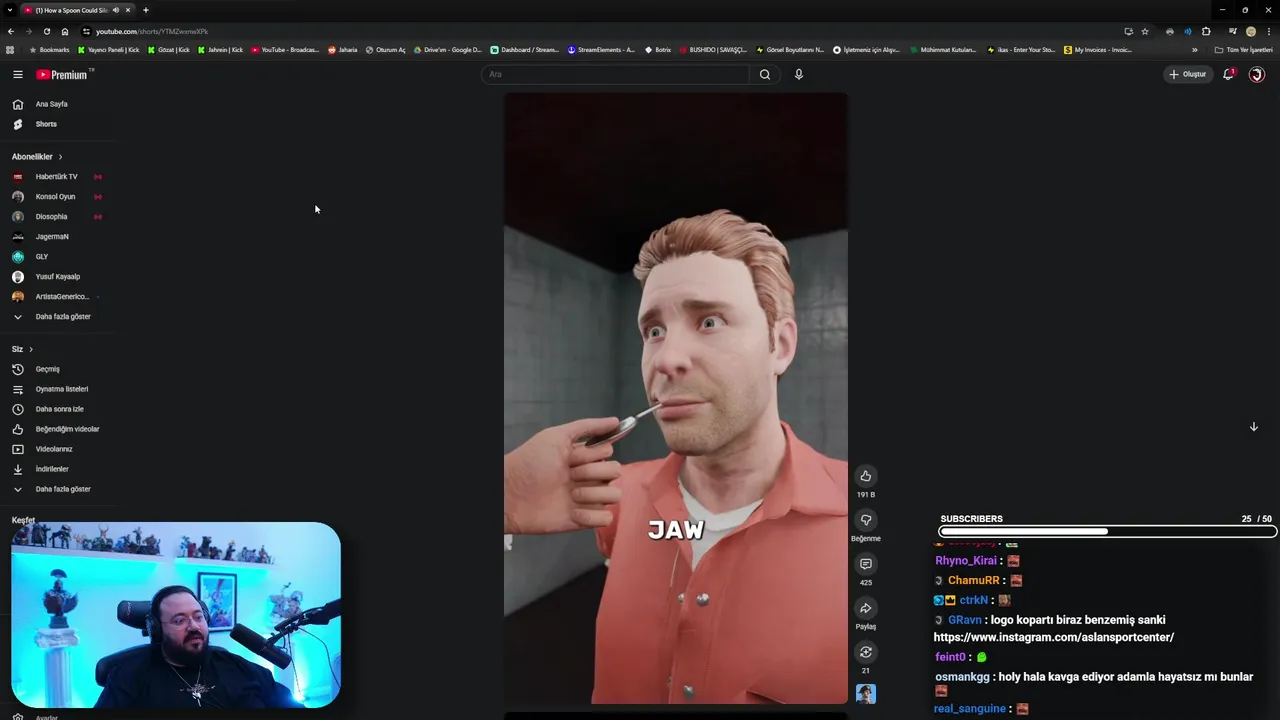
Task: Click the subscribers goal progress bar
Action: (x=1107, y=532)
